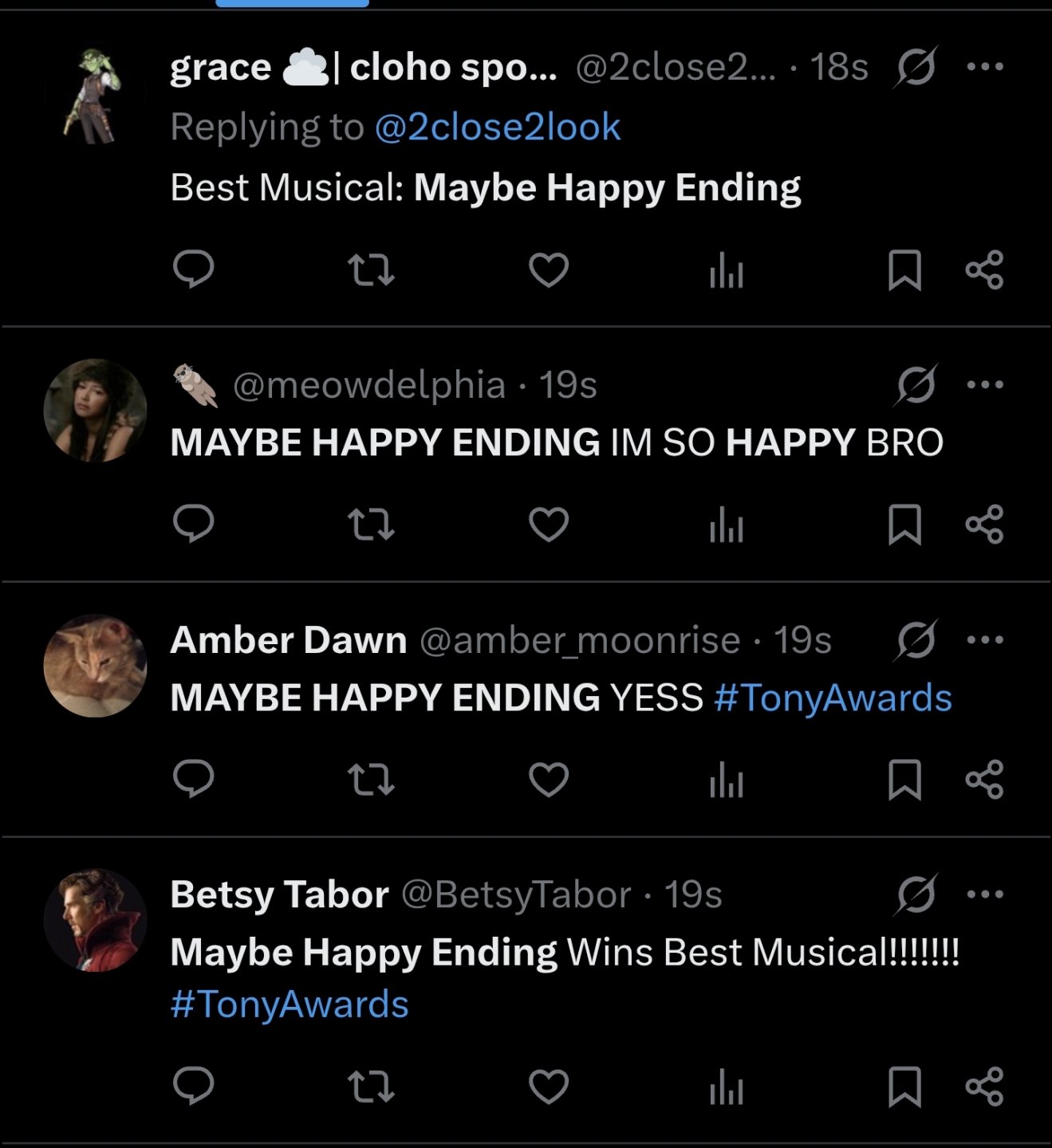Open more options menu on @meowdelphia tweet
This screenshot has height=1148, width=1052.
(x=984, y=384)
